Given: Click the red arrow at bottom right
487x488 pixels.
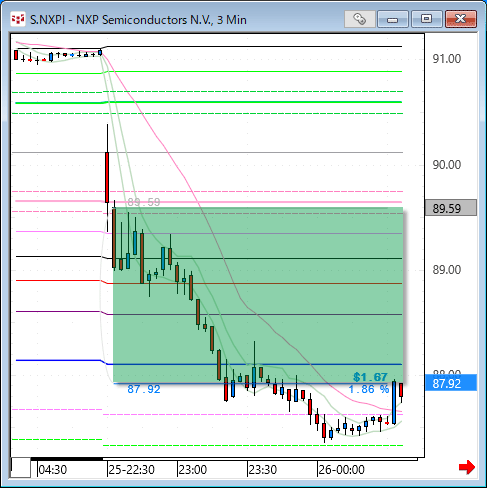Looking at the screenshot, I should tap(467, 467).
